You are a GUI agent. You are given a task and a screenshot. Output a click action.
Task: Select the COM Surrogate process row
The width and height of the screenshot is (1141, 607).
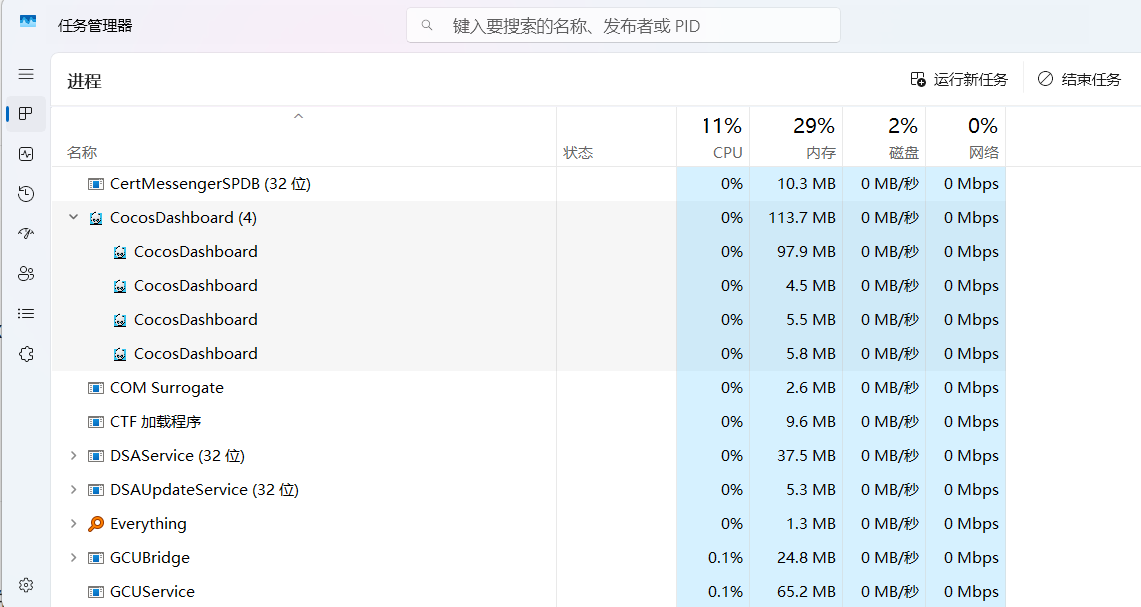pyautogui.click(x=300, y=388)
